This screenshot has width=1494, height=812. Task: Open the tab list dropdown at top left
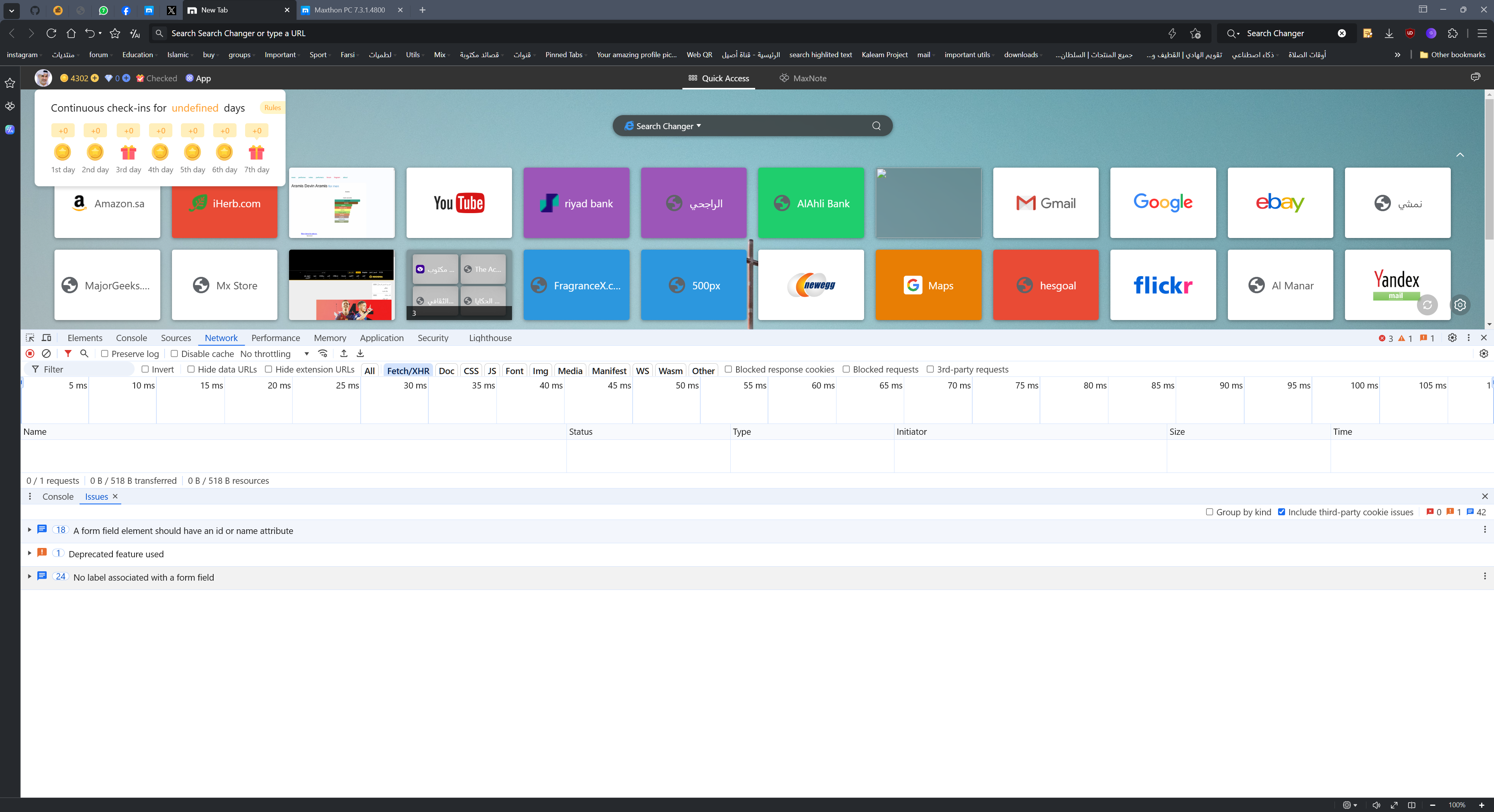(12, 10)
